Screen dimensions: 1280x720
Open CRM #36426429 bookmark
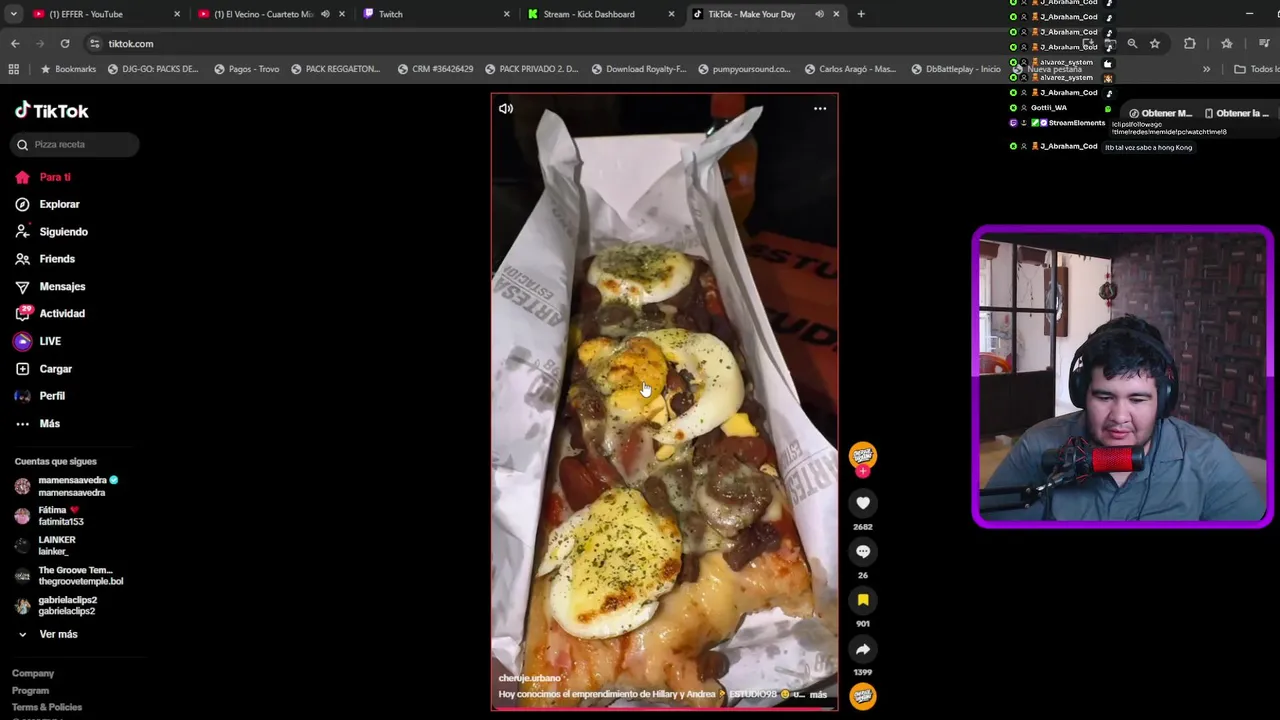(x=435, y=69)
